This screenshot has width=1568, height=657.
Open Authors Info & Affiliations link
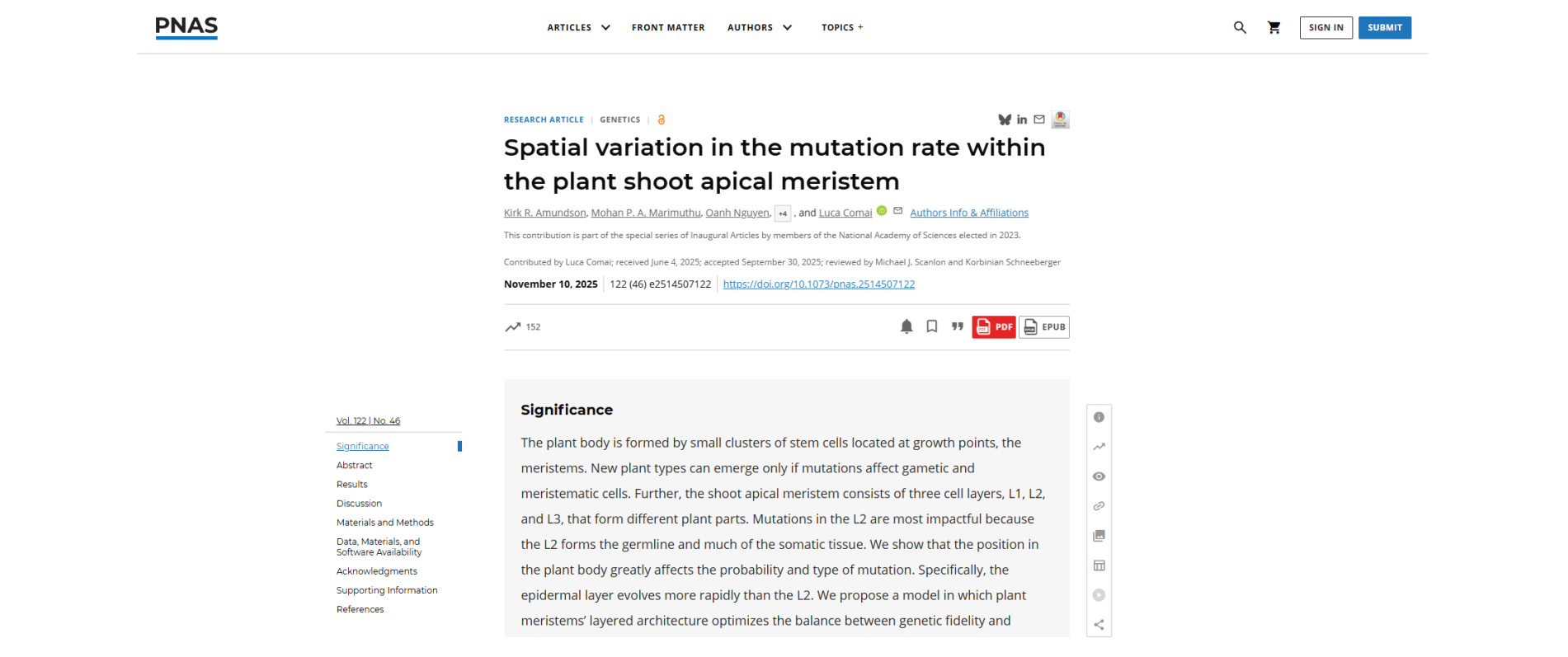(969, 213)
